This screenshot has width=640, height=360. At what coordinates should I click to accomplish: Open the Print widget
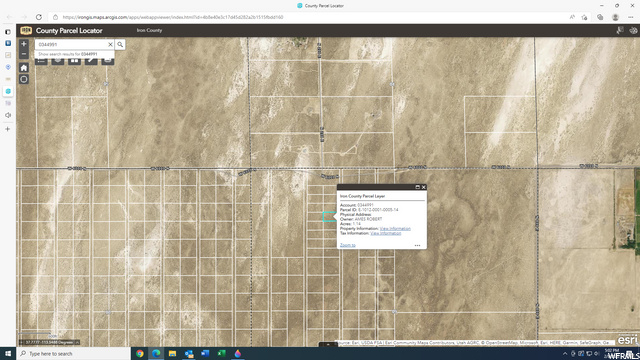pyautogui.click(x=108, y=61)
